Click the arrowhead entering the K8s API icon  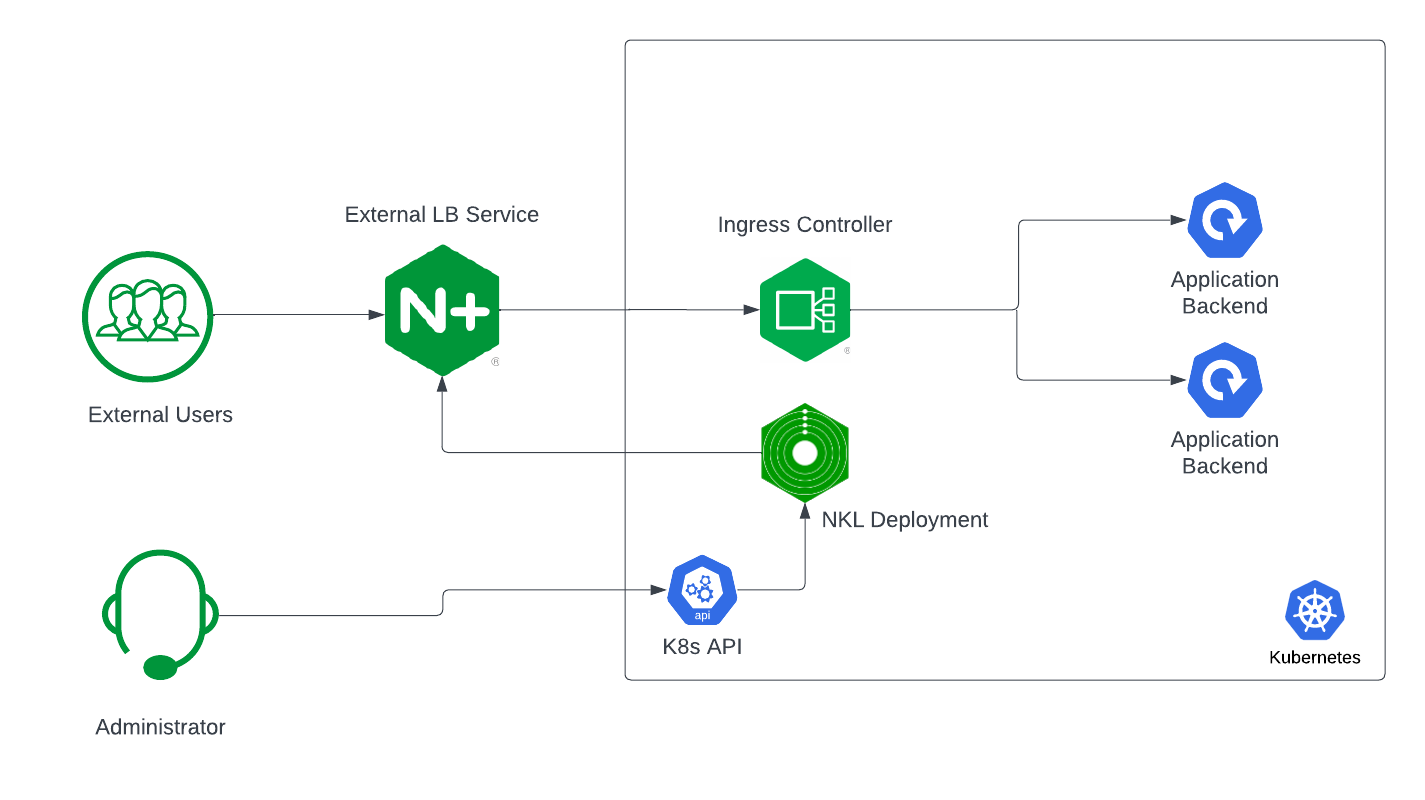(x=659, y=590)
